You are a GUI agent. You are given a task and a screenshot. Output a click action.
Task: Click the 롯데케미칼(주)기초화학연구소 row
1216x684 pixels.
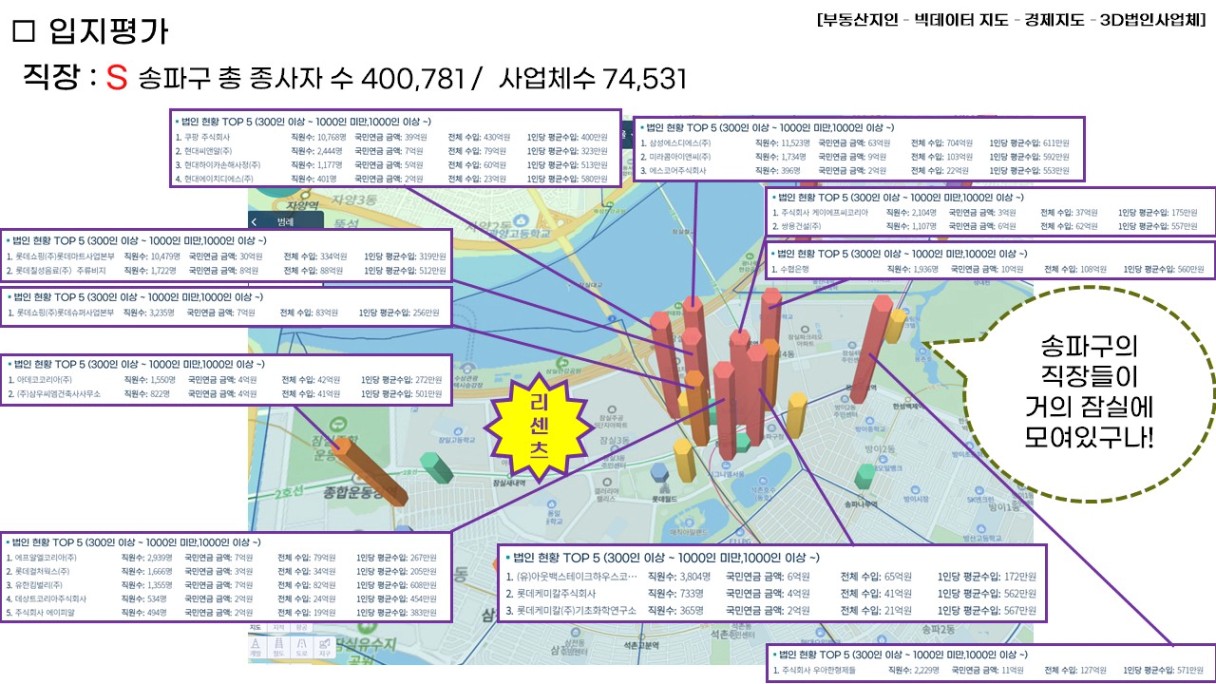click(771, 609)
